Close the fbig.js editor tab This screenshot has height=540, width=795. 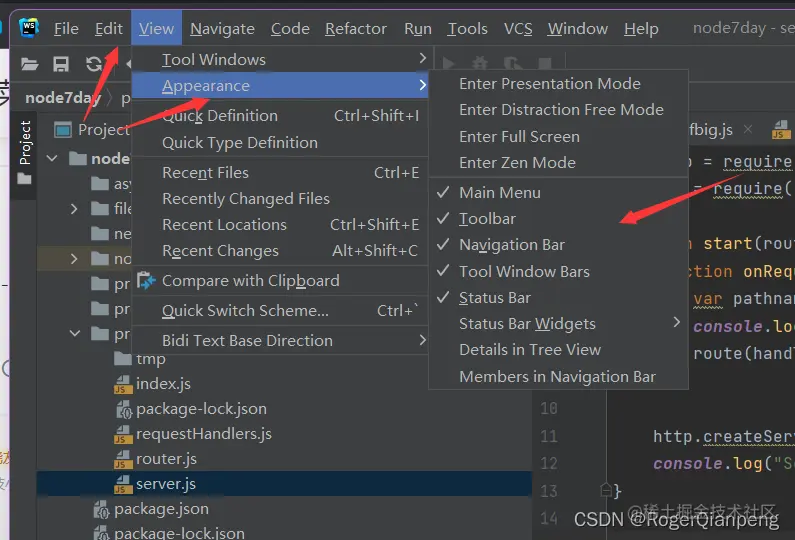click(748, 129)
